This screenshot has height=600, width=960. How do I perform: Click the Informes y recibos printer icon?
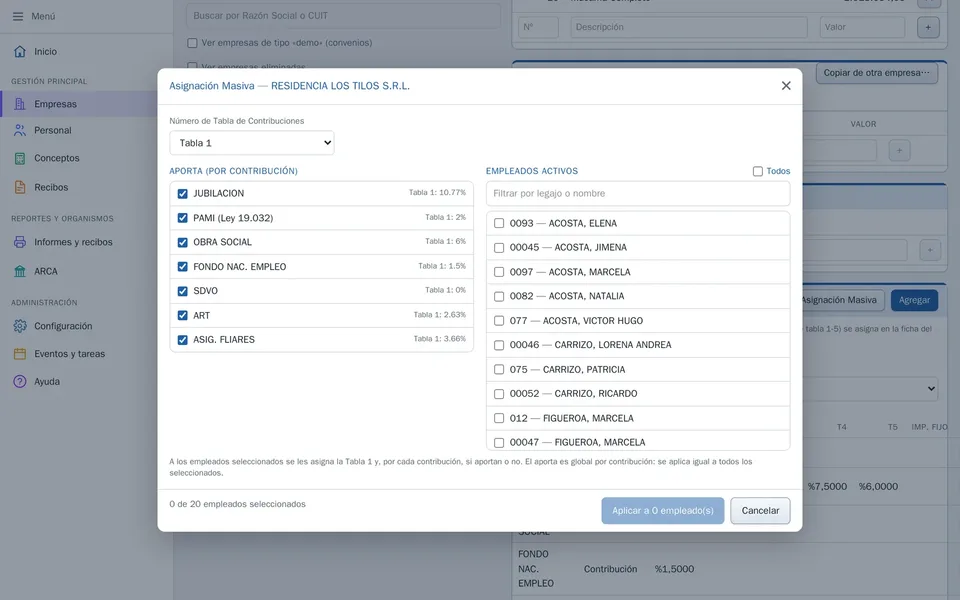pos(20,242)
